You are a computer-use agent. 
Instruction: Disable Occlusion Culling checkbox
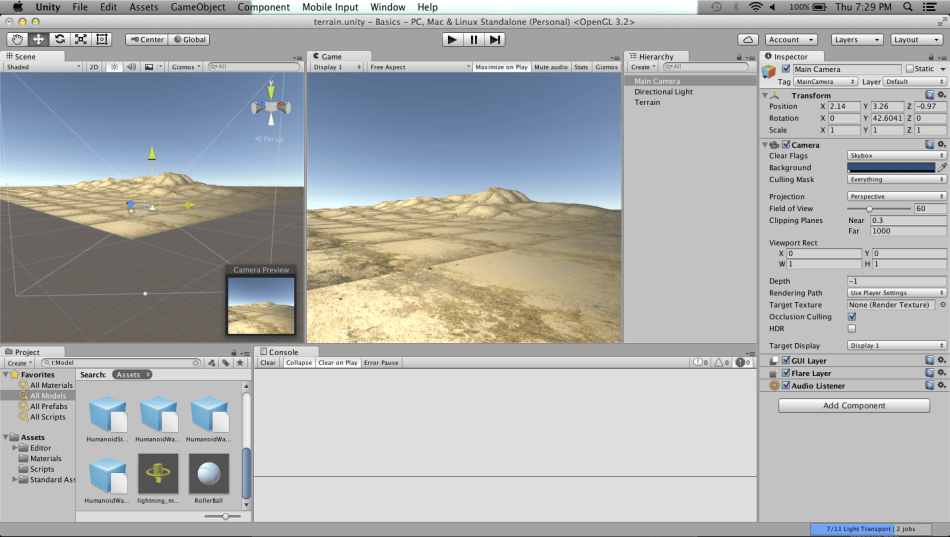point(852,316)
